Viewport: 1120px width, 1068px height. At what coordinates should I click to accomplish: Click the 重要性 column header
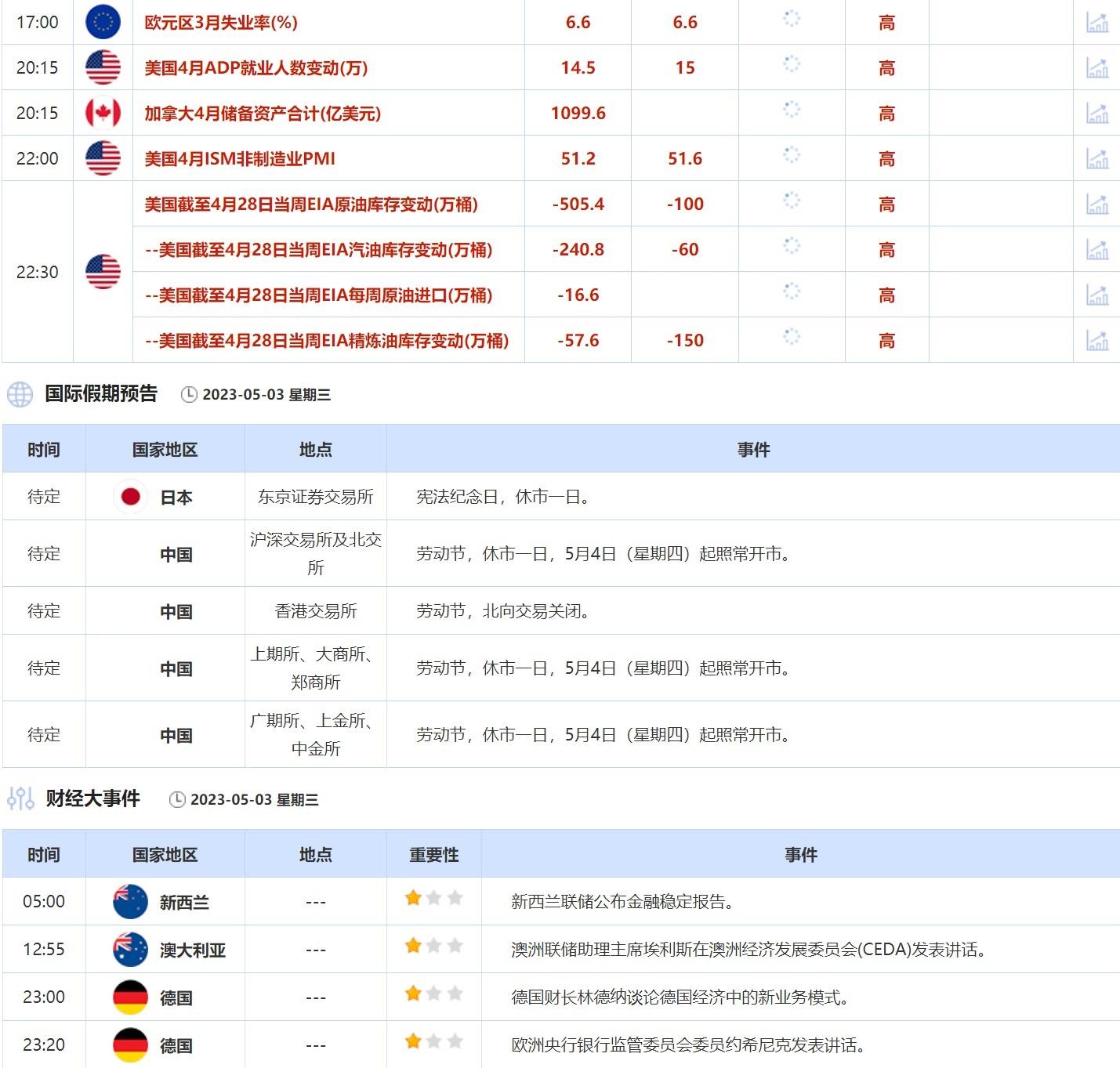tap(433, 855)
